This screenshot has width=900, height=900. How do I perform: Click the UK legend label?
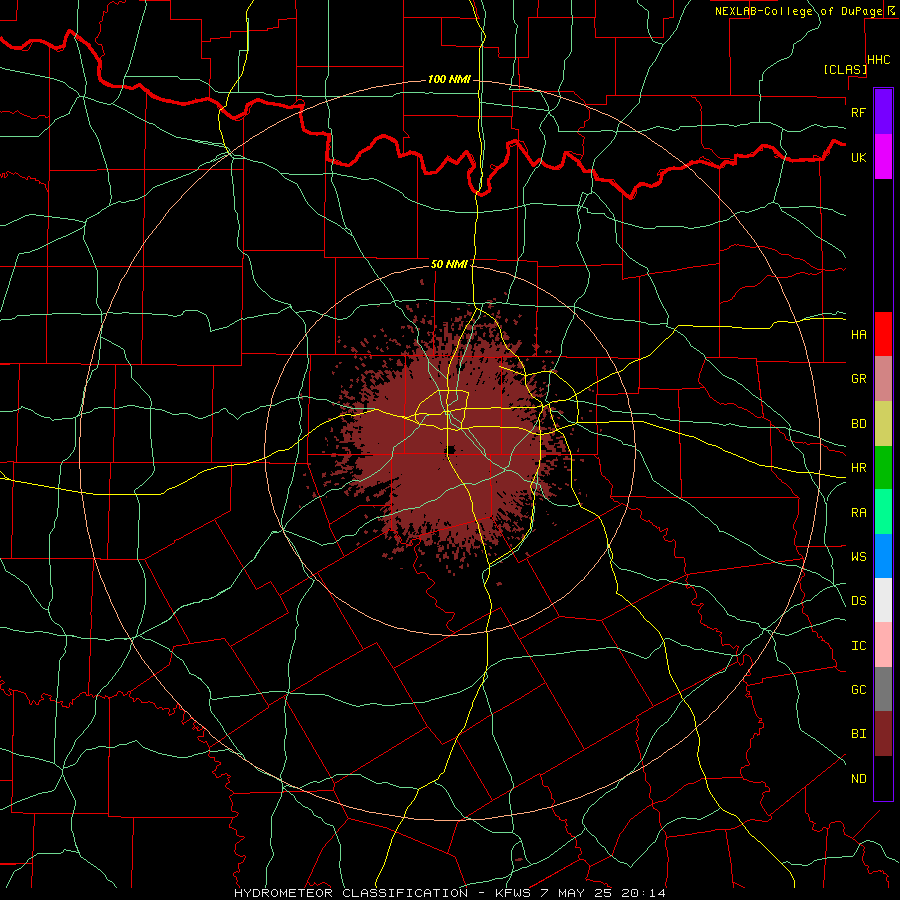pyautogui.click(x=858, y=157)
